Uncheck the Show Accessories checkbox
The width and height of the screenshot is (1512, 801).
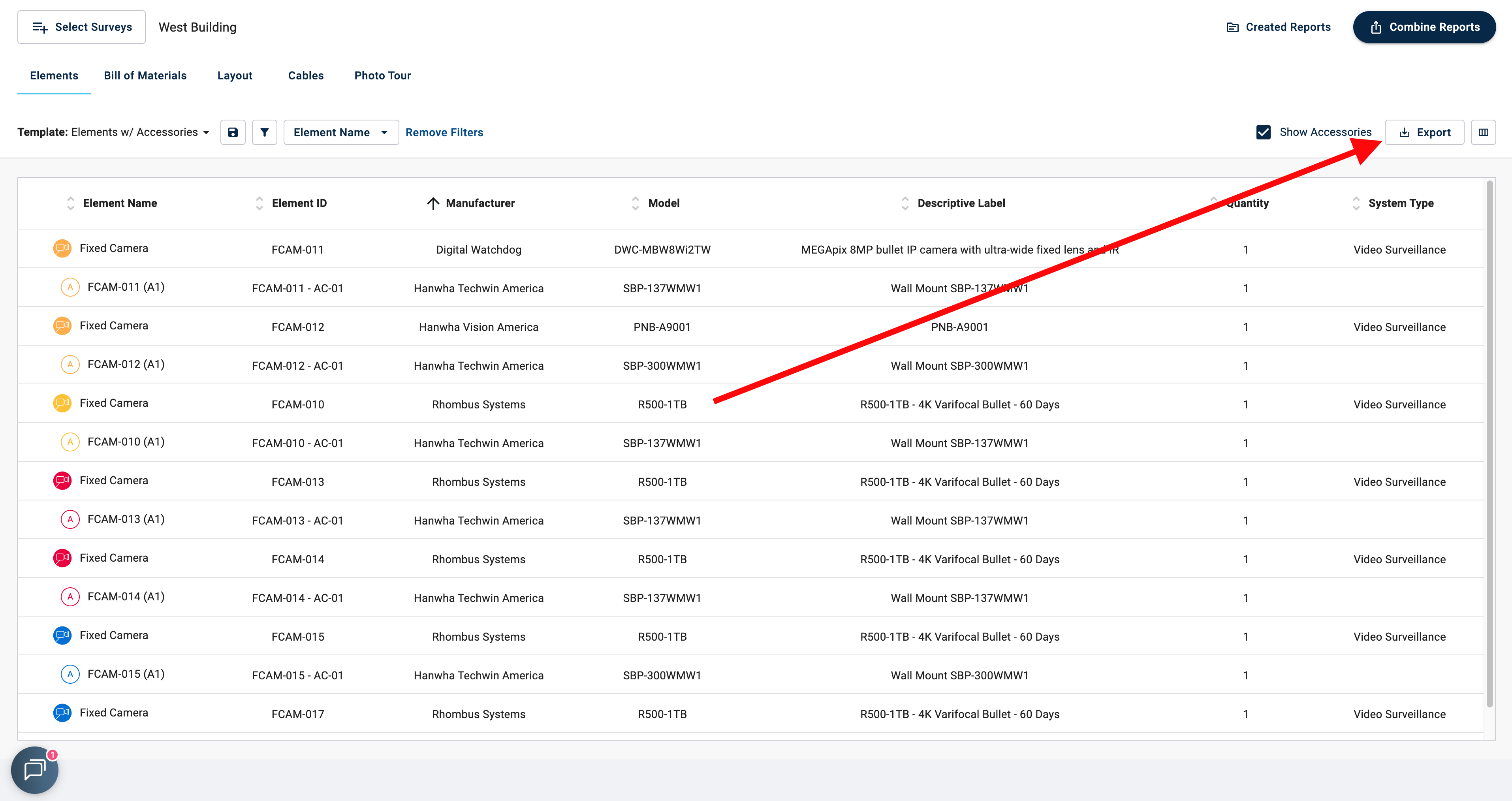[1263, 132]
